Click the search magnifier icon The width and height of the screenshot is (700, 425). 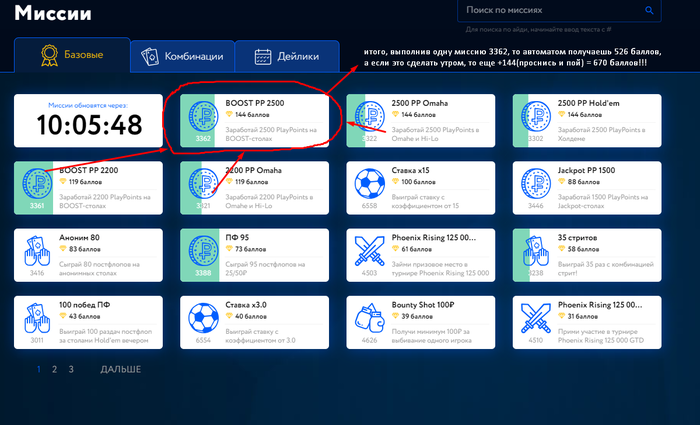(x=649, y=10)
